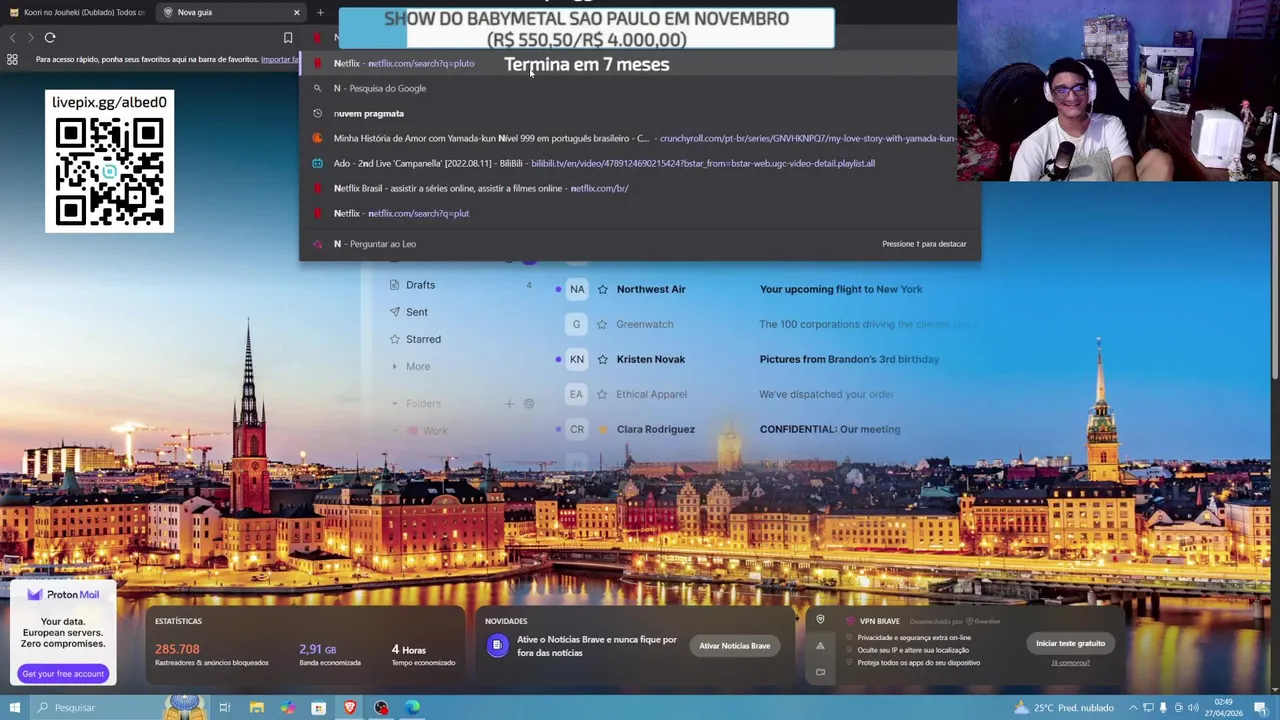Select N - Perguntar ao Leo suggestion
This screenshot has height=720, width=1280.
coord(640,244)
